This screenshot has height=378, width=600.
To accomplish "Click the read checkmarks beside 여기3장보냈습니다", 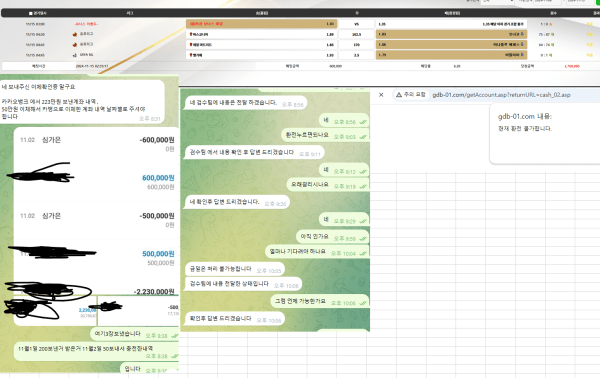I will tap(174, 336).
